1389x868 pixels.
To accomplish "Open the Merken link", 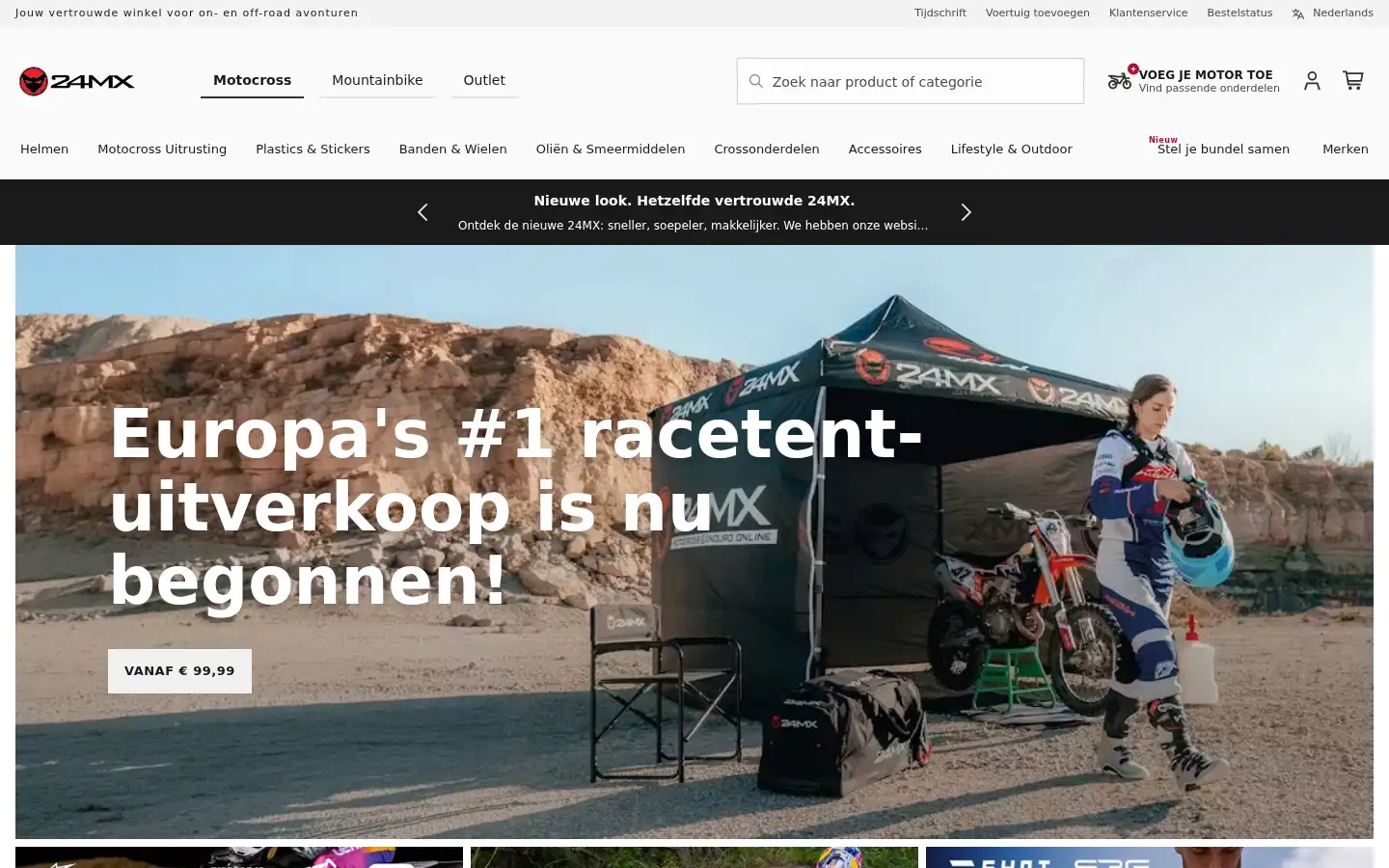I will pos(1346,149).
